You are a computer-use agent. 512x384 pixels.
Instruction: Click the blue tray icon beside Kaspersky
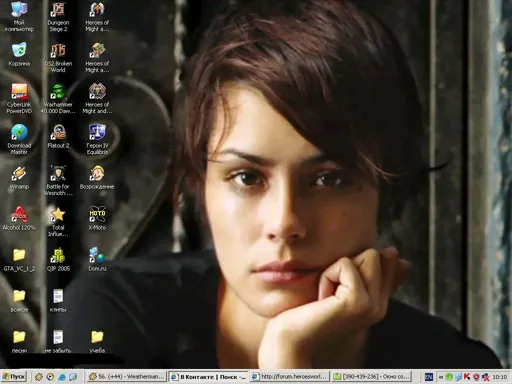coord(458,377)
